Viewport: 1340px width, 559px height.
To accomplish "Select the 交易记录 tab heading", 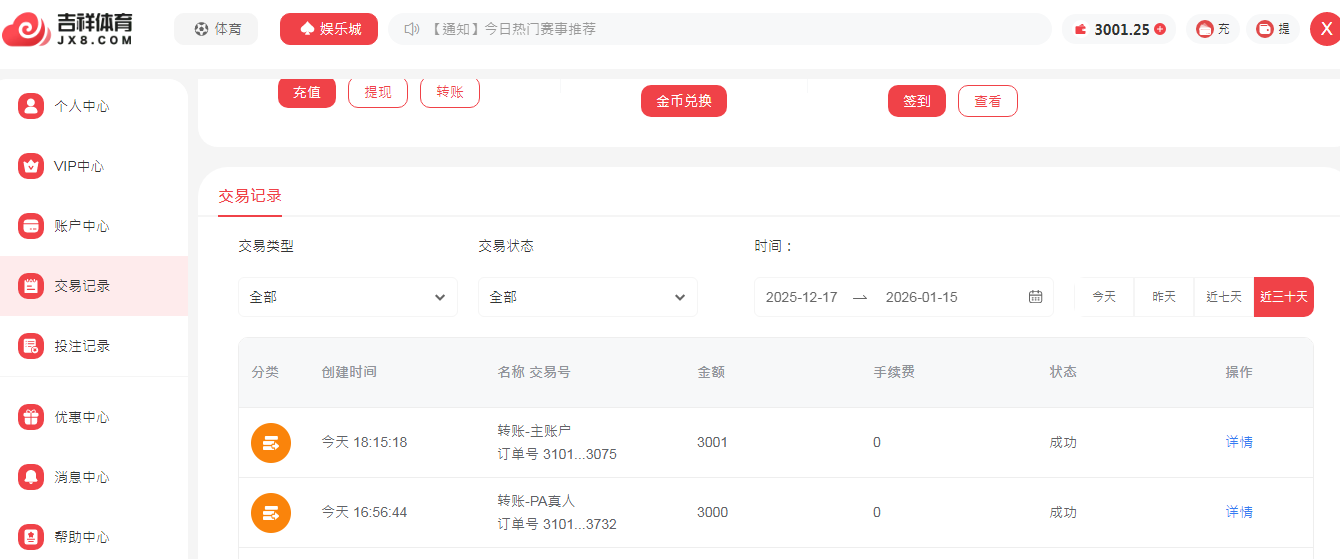I will (250, 196).
